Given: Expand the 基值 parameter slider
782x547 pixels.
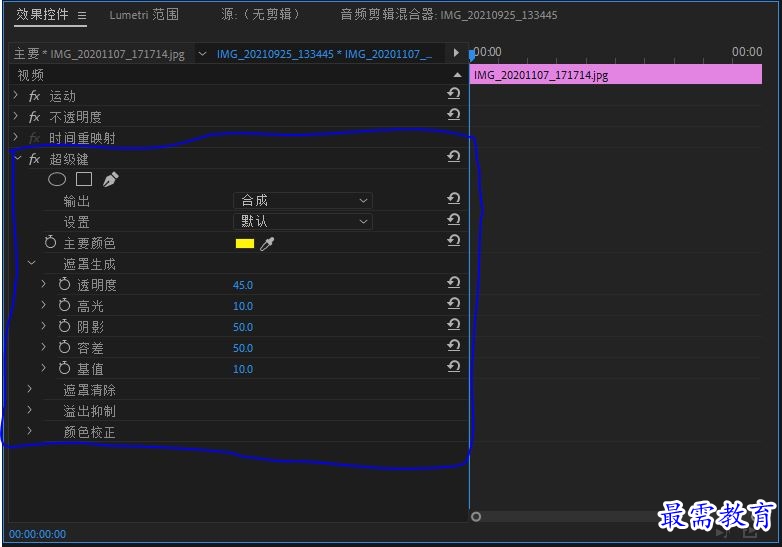Looking at the screenshot, I should pos(43,368).
